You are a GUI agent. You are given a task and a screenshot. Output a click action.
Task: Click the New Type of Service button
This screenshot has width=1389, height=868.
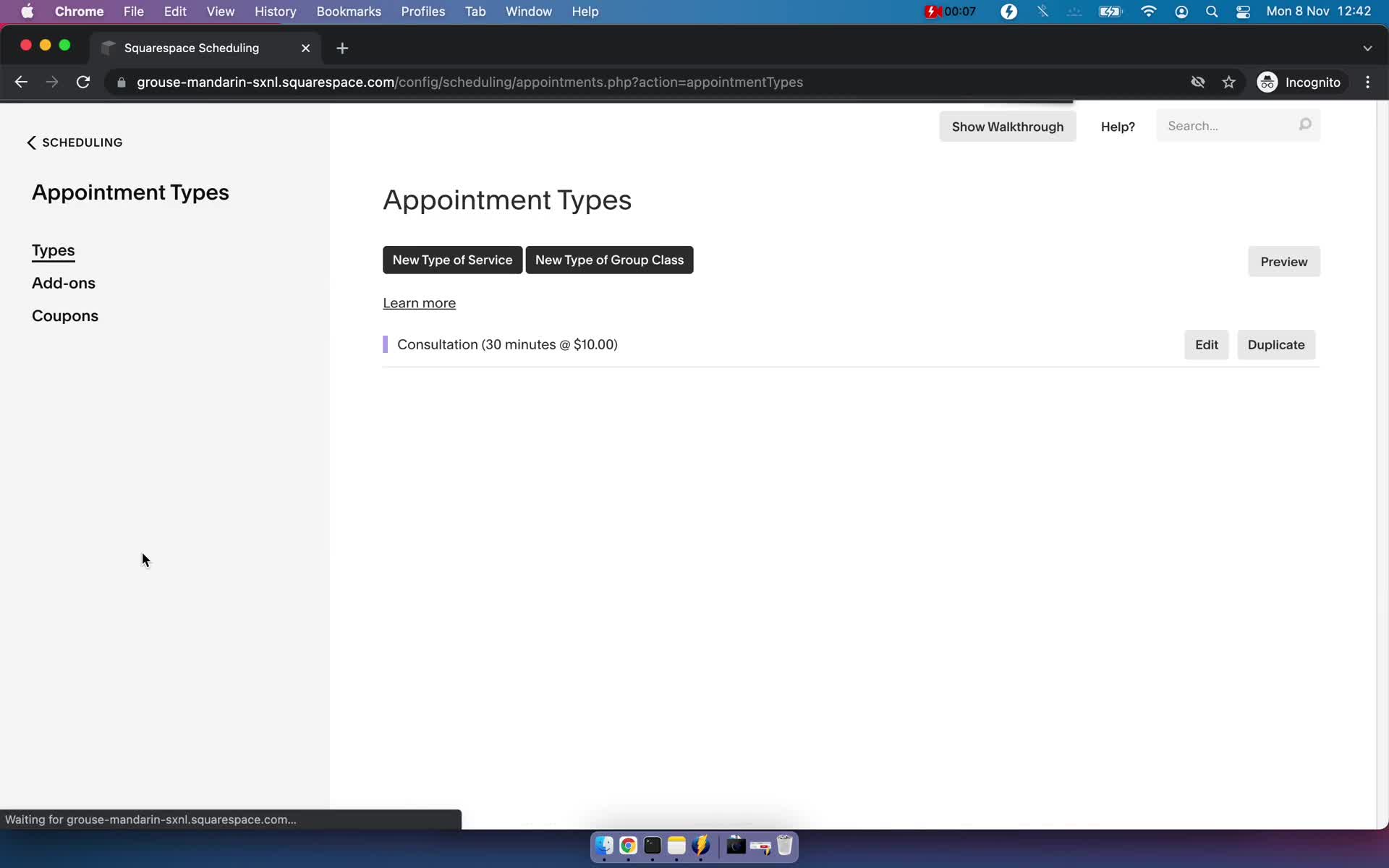pos(452,259)
